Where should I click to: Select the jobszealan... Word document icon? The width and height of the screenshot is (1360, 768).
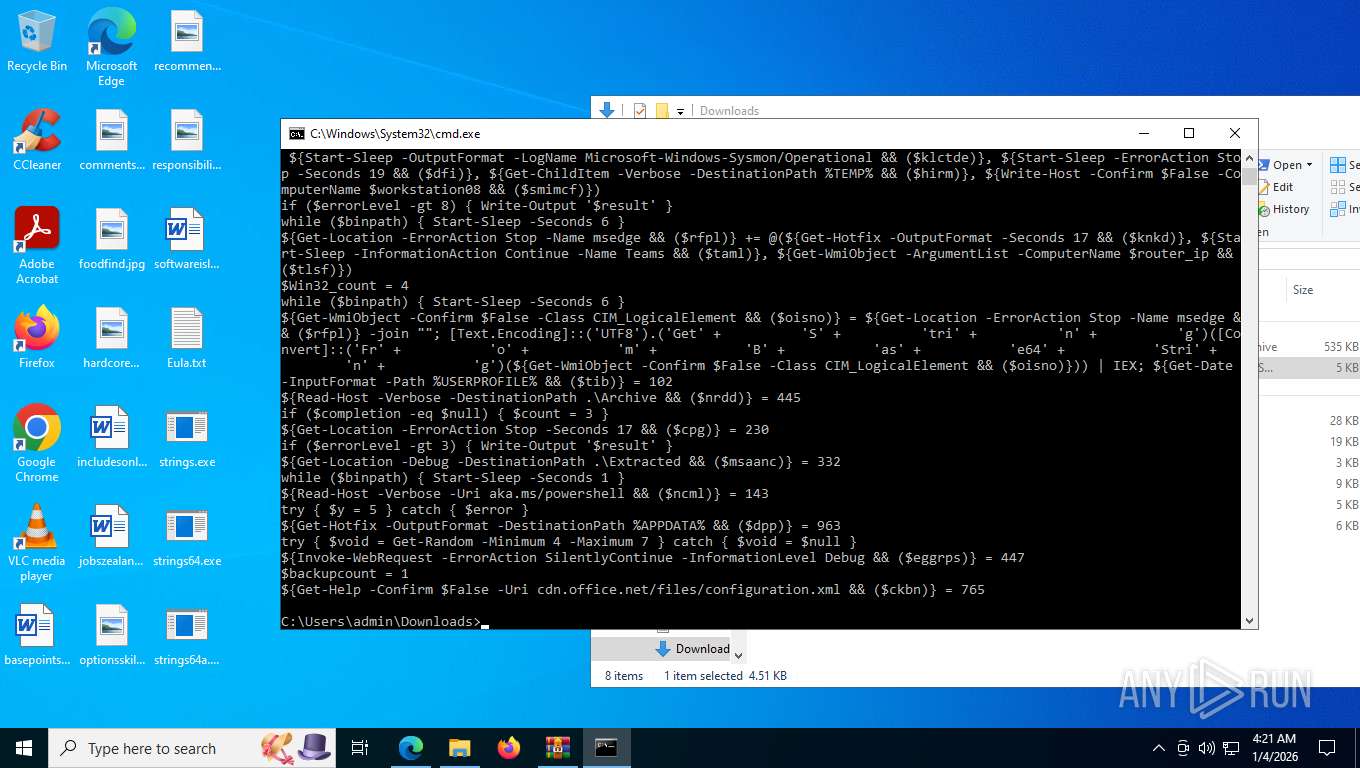point(112,536)
